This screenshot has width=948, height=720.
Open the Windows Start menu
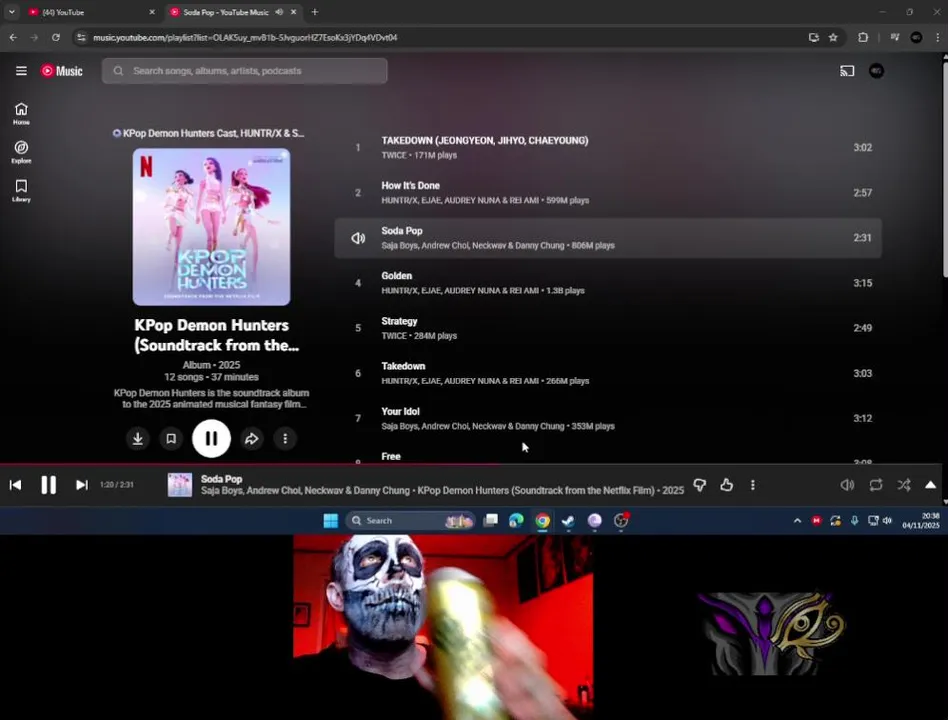tap(331, 521)
